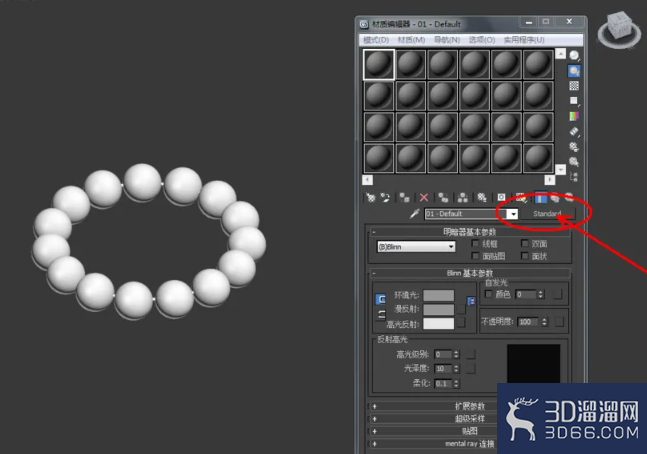
Task: Enable the 面贴图 checkbox
Action: pos(475,256)
